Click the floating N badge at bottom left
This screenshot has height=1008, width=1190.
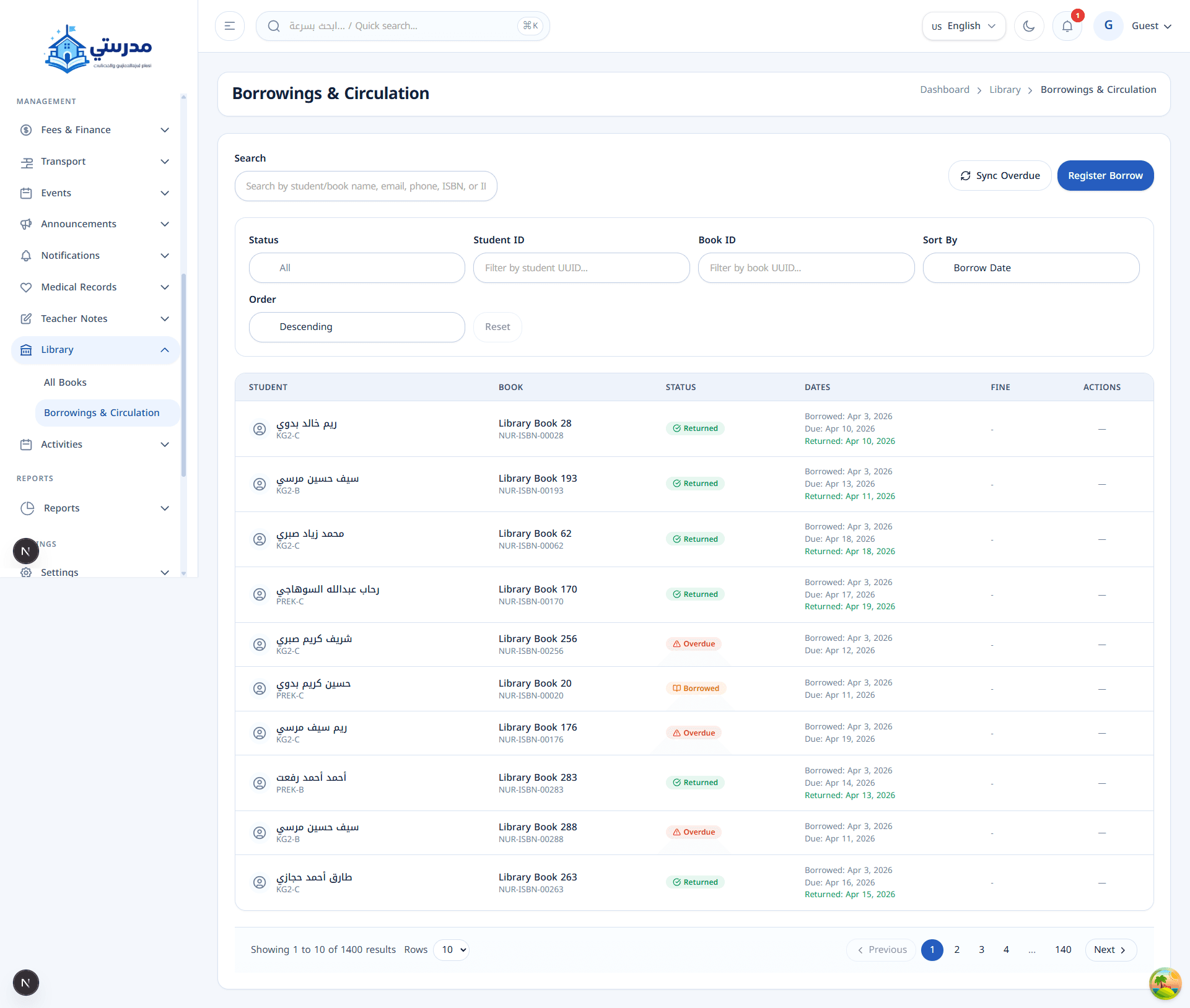(26, 983)
